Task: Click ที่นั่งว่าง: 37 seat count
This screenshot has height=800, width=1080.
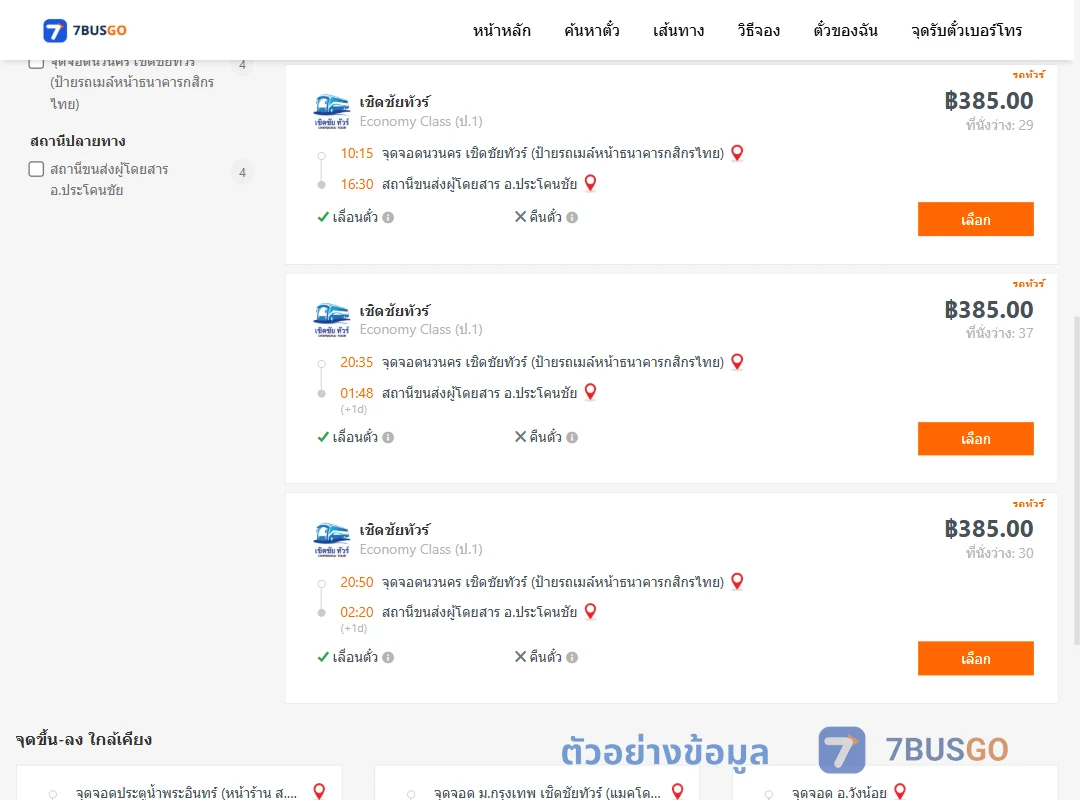Action: point(999,333)
